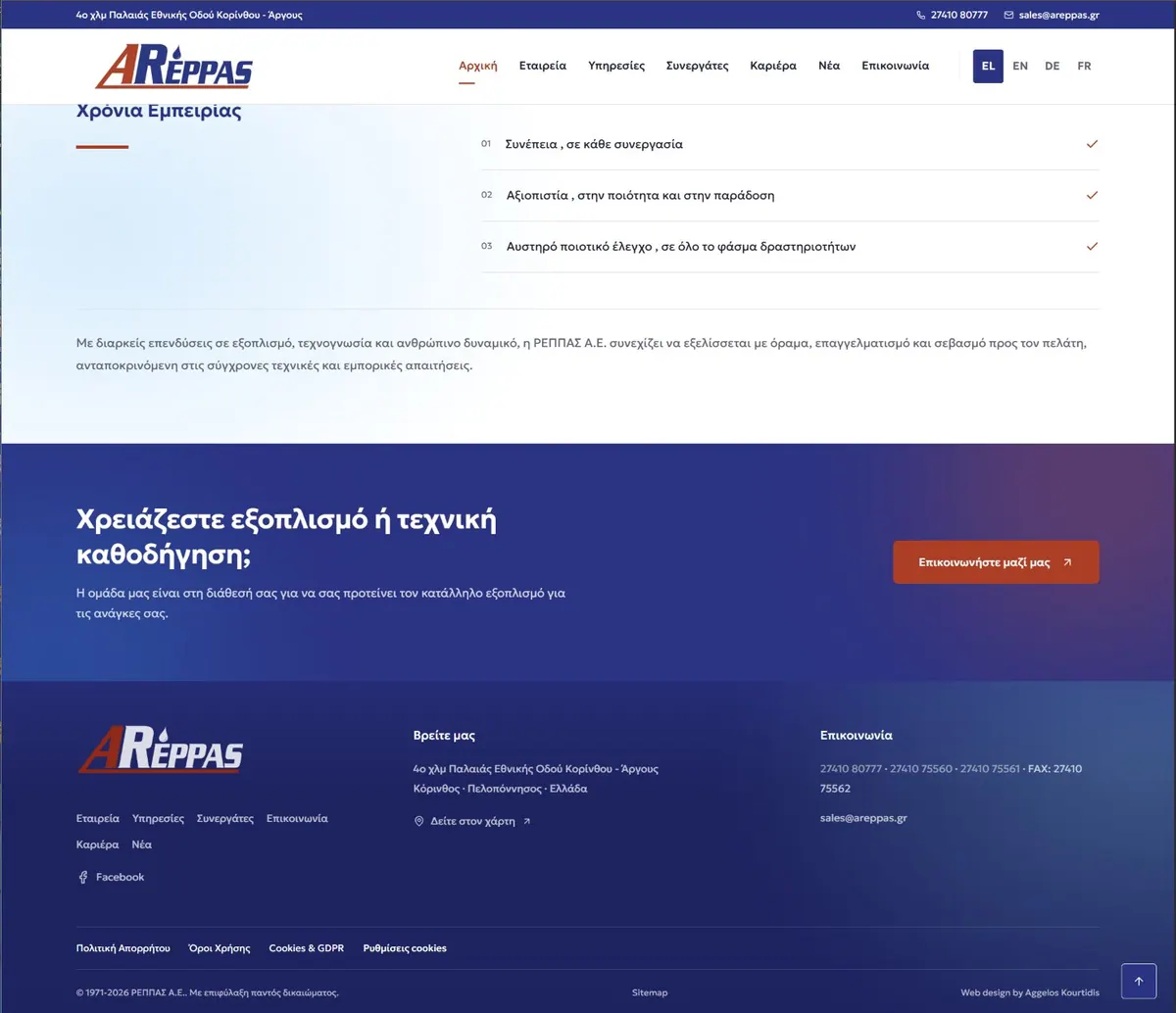The width and height of the screenshot is (1176, 1013).
Task: Click the Βρείτε μας footer heading
Action: [444, 735]
